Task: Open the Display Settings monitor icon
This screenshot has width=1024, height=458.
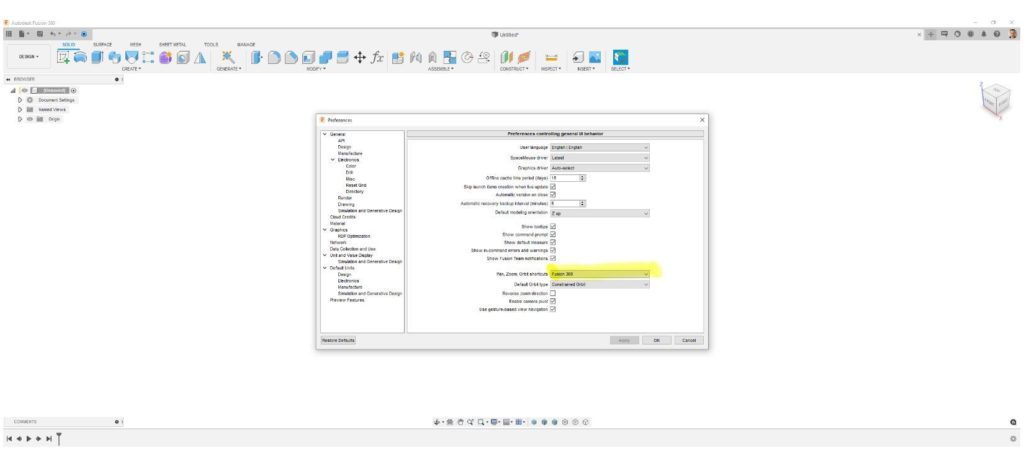Action: (495, 422)
